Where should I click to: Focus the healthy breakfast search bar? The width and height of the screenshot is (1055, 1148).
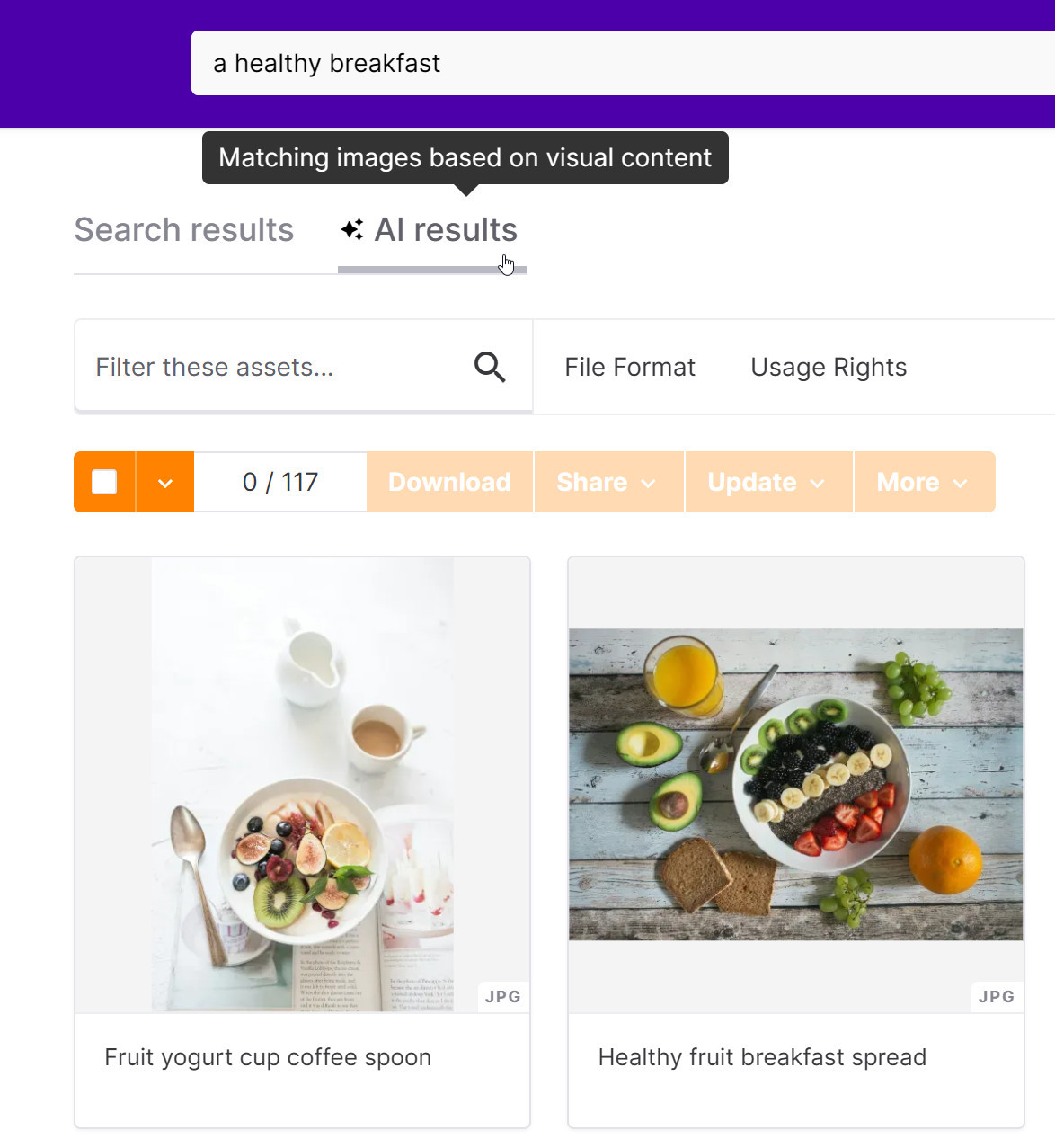click(623, 63)
